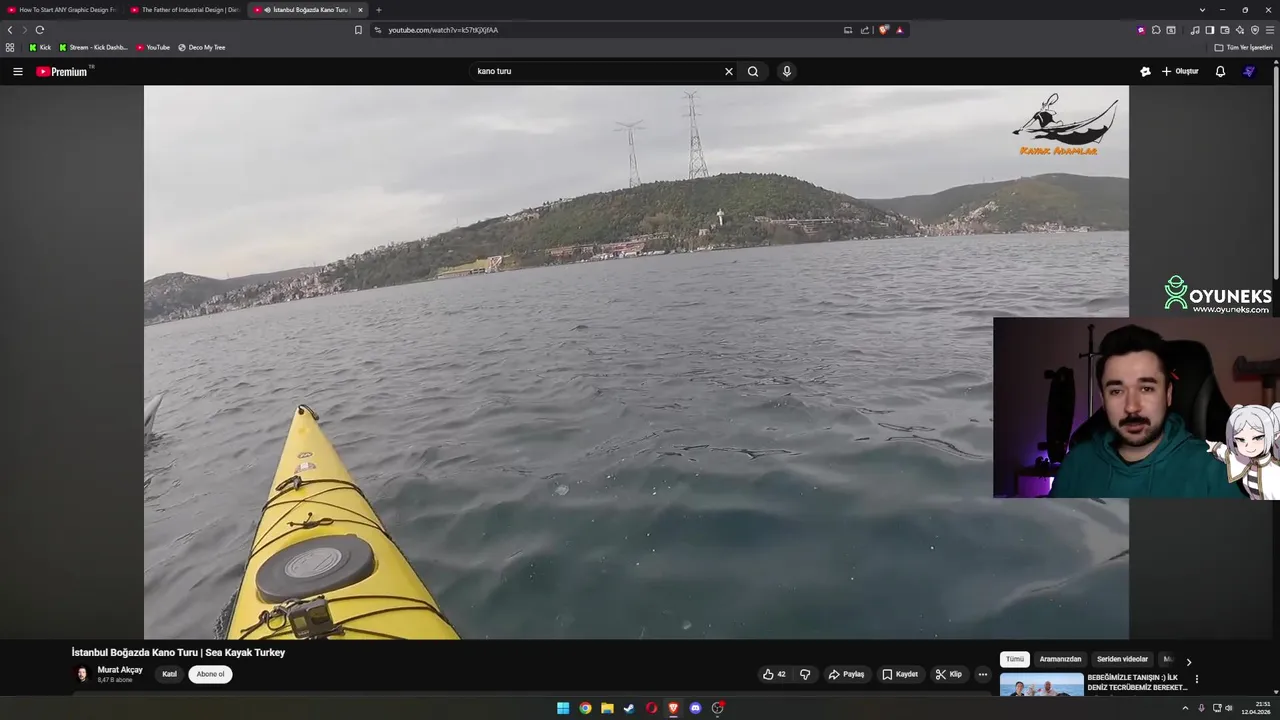Like the video with thumbs up
The image size is (1280, 720).
pyautogui.click(x=774, y=674)
